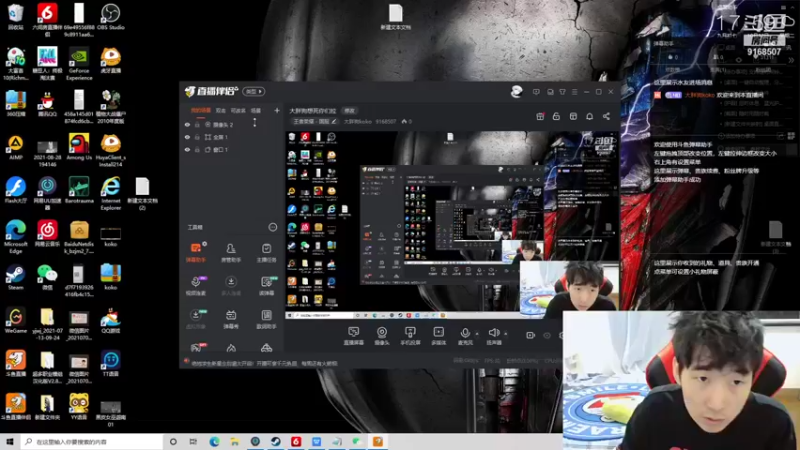Screen dimensions: 800x450
Task: Open the shirt skin icon in title bar
Action: tap(562, 92)
